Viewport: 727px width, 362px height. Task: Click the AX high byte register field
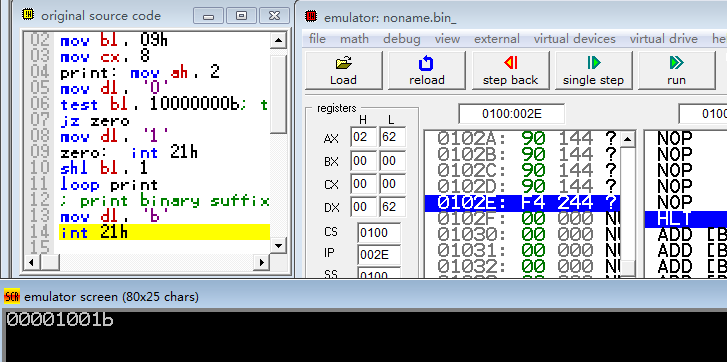[x=364, y=138]
